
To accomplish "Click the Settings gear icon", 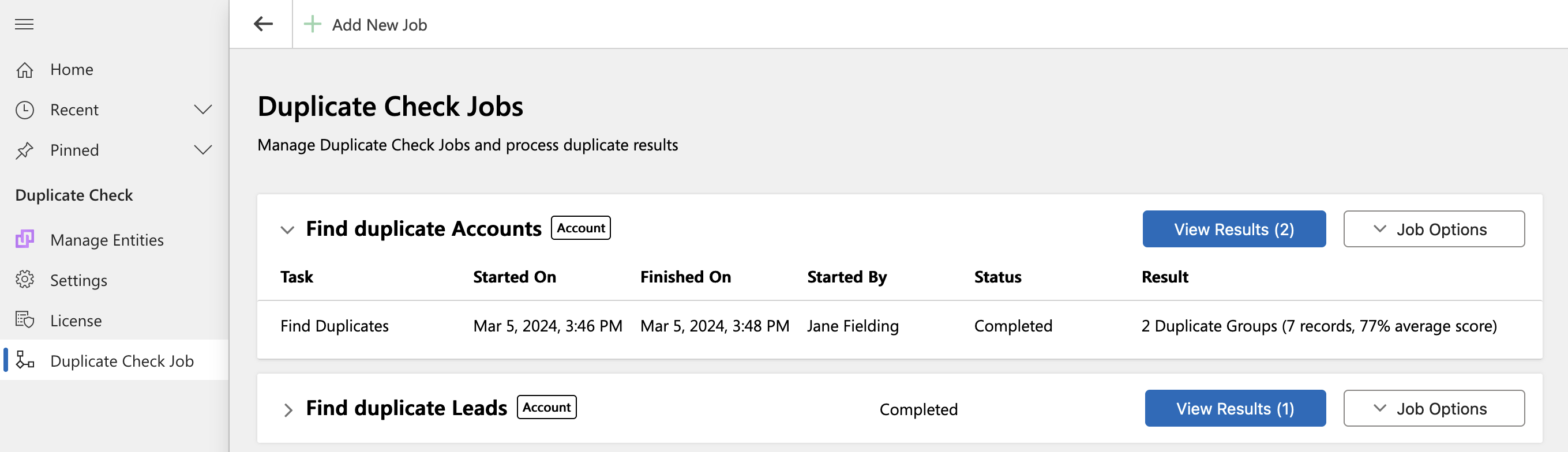I will tap(24, 279).
